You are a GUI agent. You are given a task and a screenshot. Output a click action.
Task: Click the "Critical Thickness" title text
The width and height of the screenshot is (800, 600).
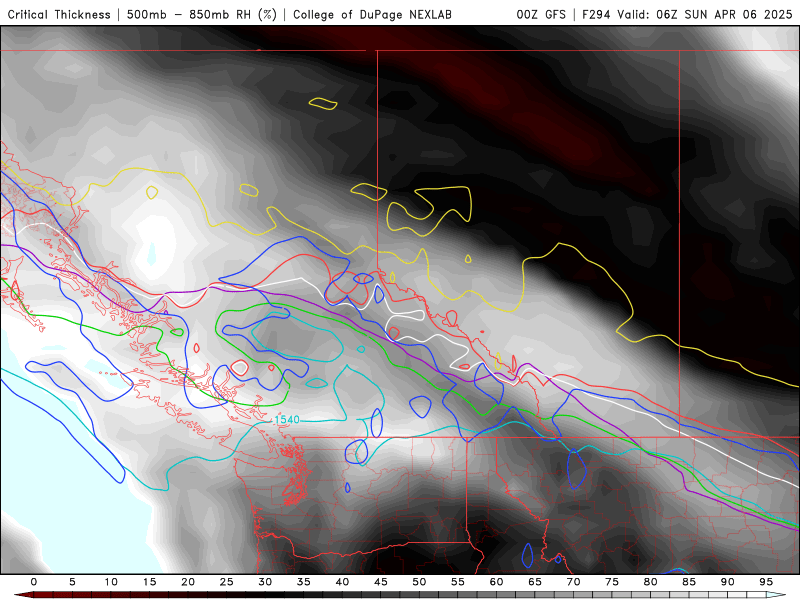[x=59, y=14]
